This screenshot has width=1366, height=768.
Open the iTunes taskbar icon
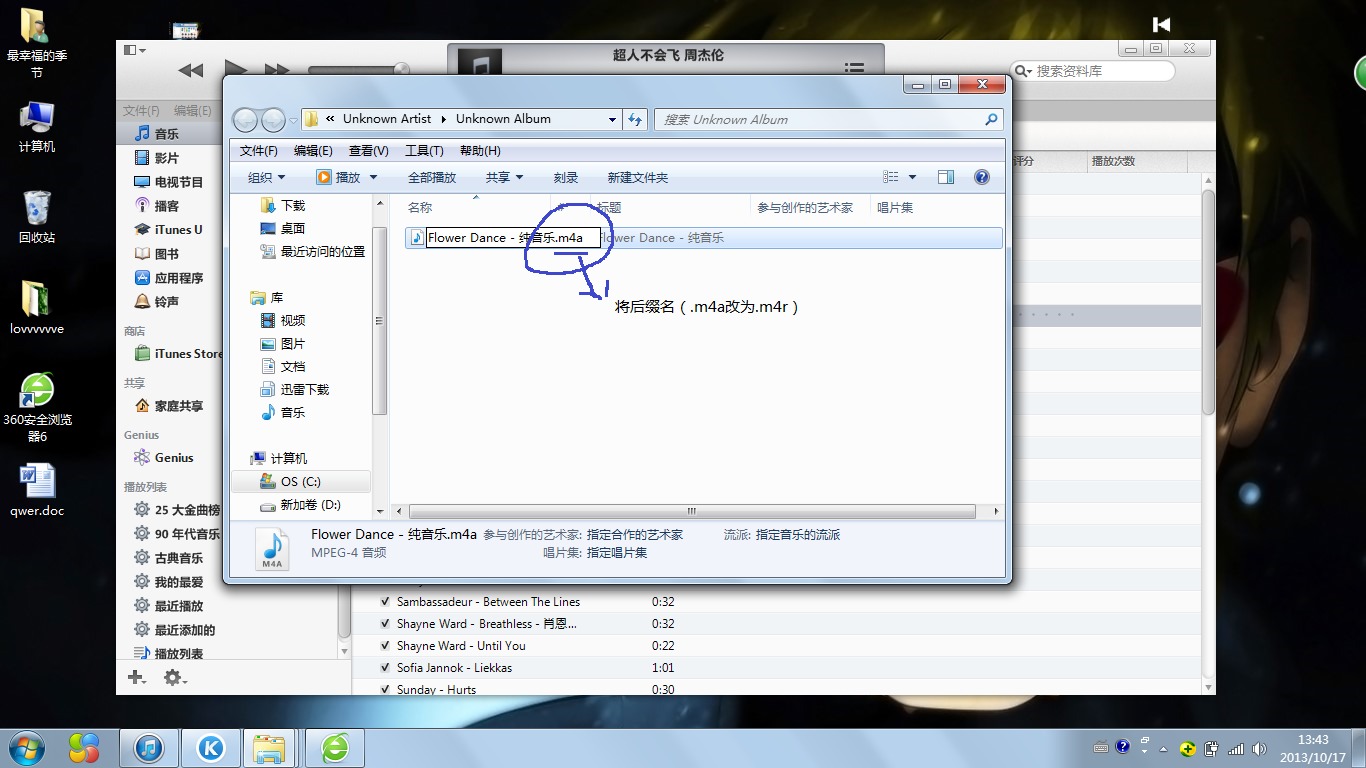[149, 747]
